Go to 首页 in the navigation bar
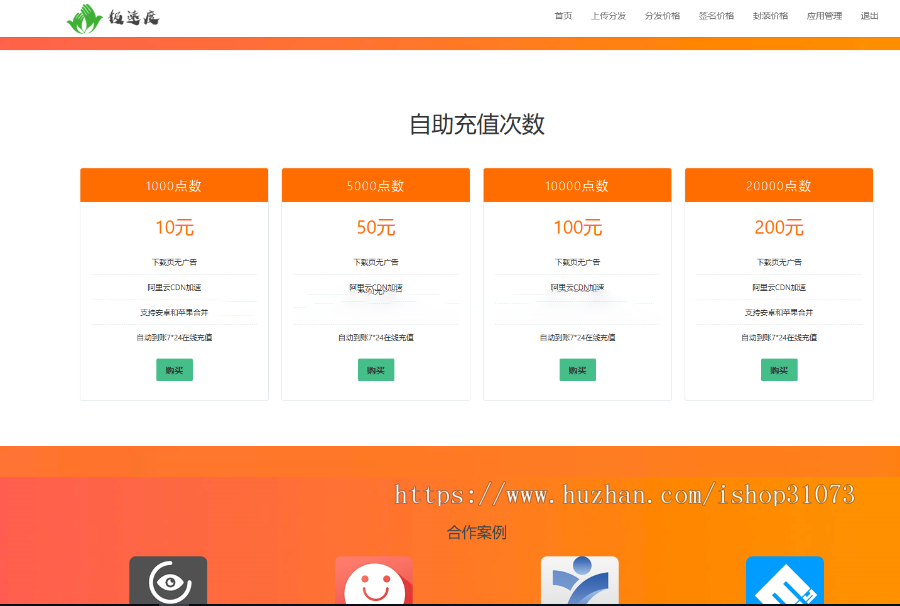The width and height of the screenshot is (900, 606). point(562,15)
